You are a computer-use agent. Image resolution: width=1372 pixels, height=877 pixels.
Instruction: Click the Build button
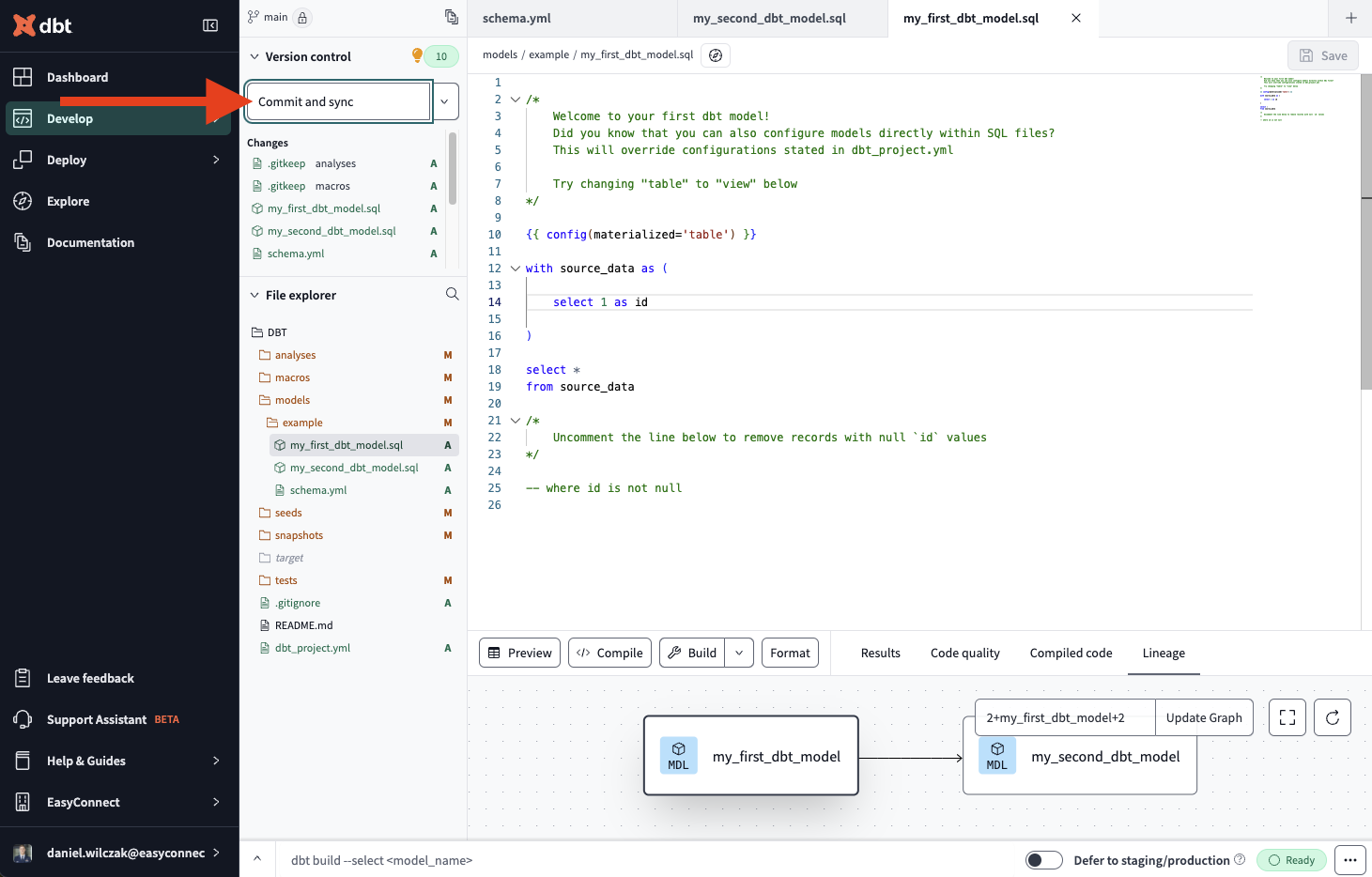pos(693,653)
